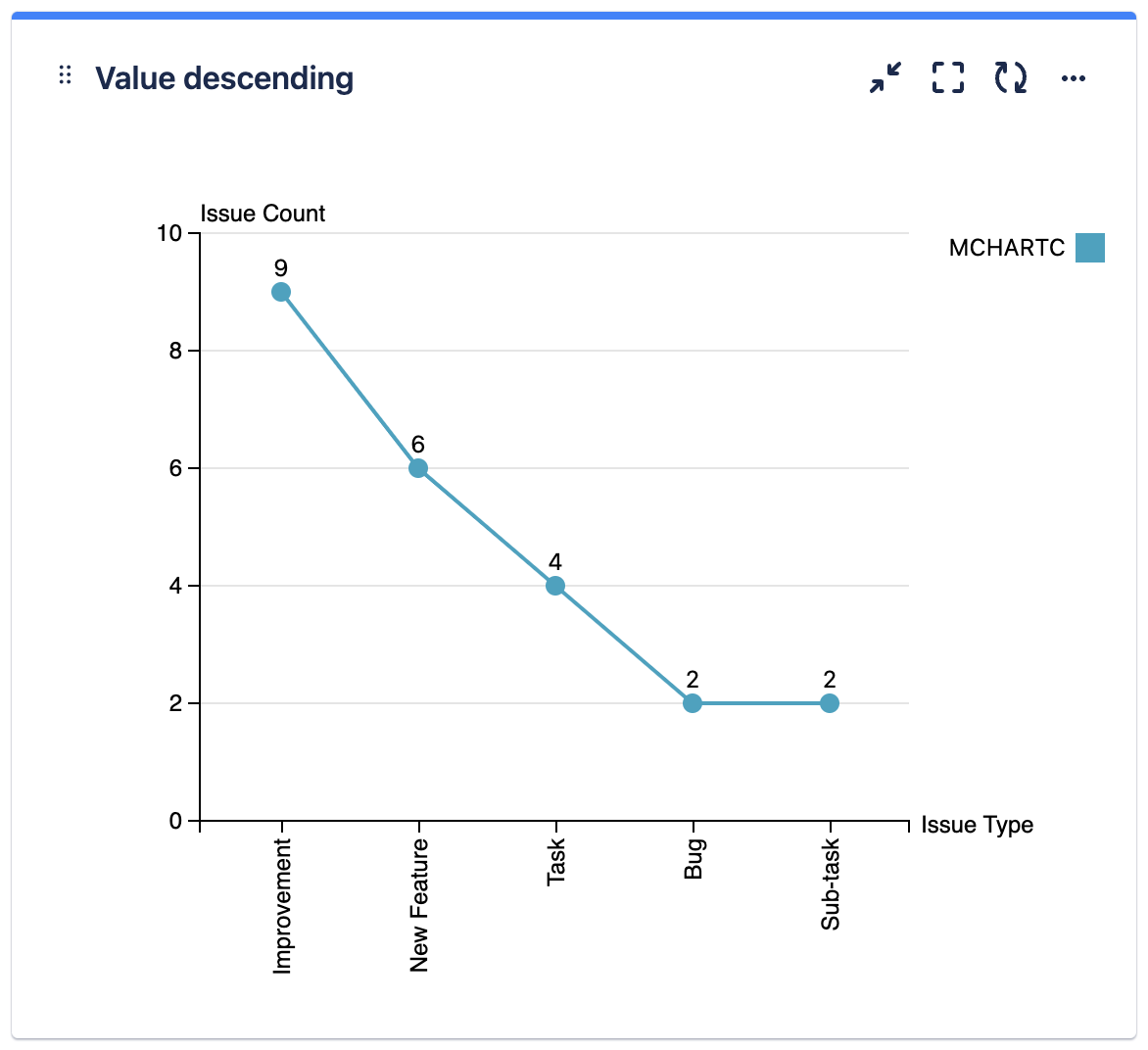Expand gadget to full screen

tap(948, 77)
